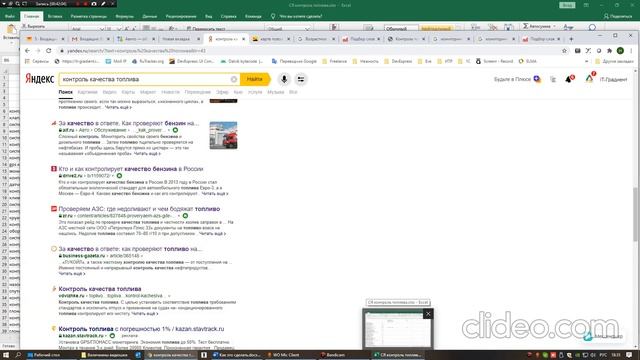The image size is (640, 360).
Task: Open the Excel Вставка ribbon tab
Action: click(55, 16)
